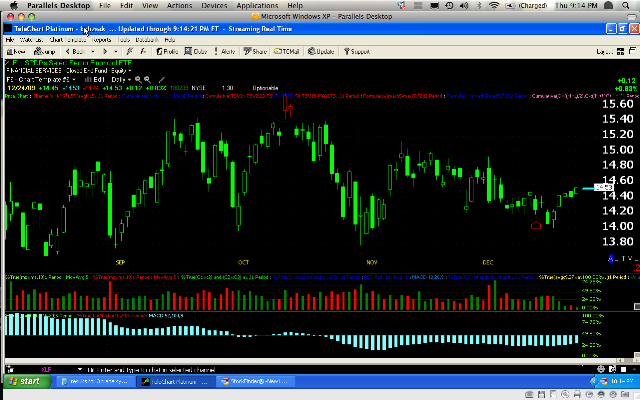Click the 14.00 price scale label

click(x=618, y=226)
